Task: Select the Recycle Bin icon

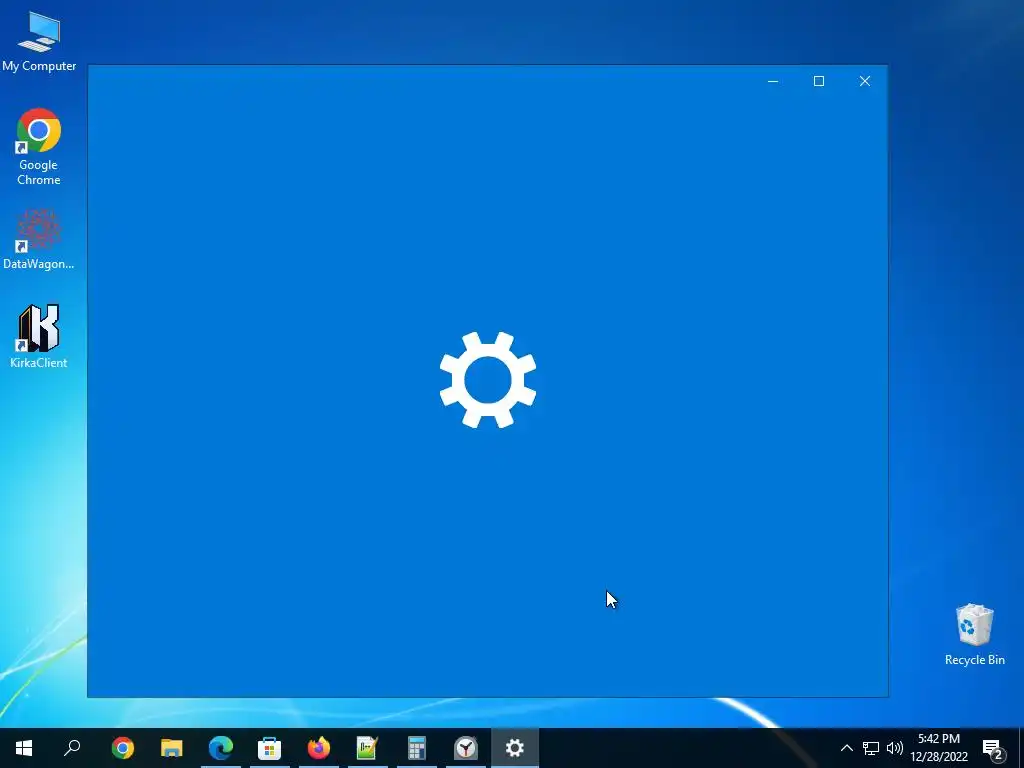Action: (x=974, y=634)
